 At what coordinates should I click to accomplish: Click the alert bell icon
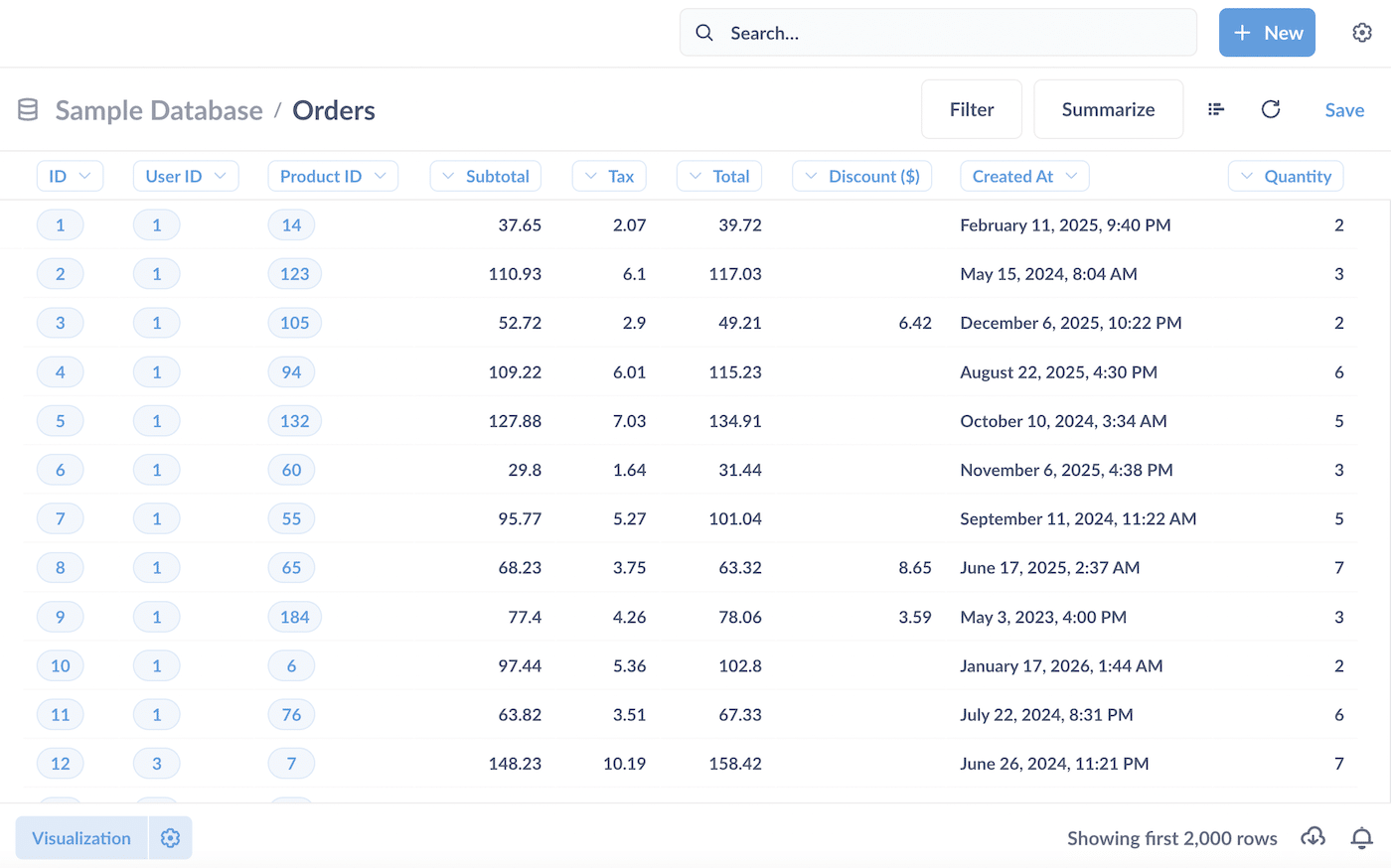click(x=1361, y=837)
